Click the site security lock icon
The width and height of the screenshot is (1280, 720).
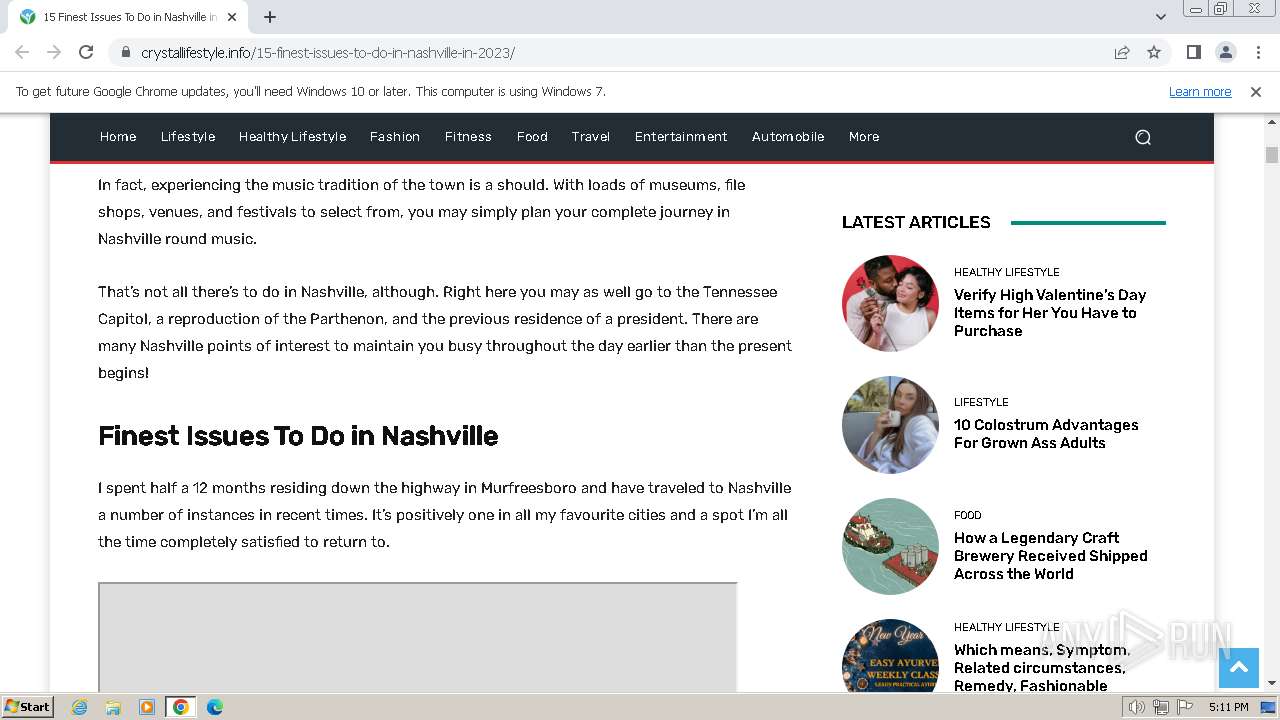point(125,52)
